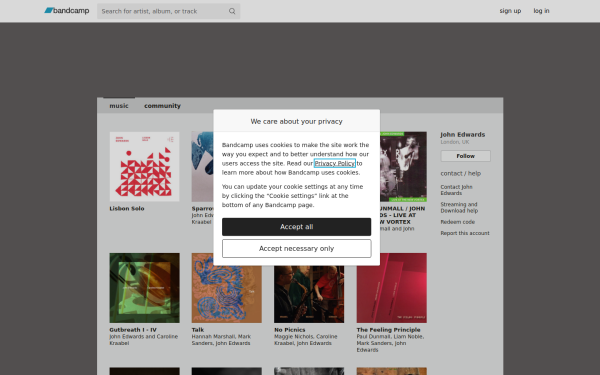
Task: Click the Talk album title
Action: [198, 330]
